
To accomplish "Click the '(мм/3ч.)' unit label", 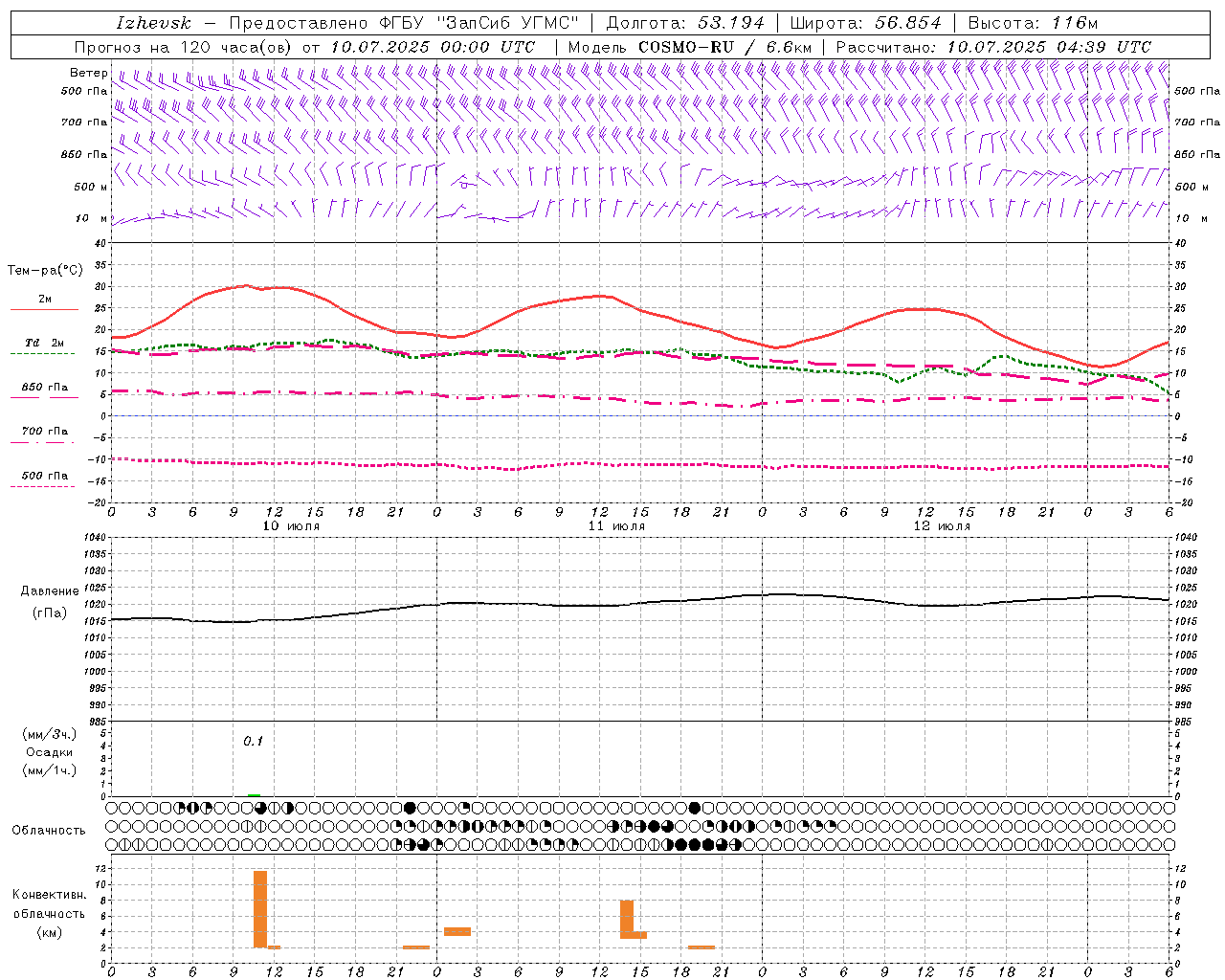I will (50, 734).
